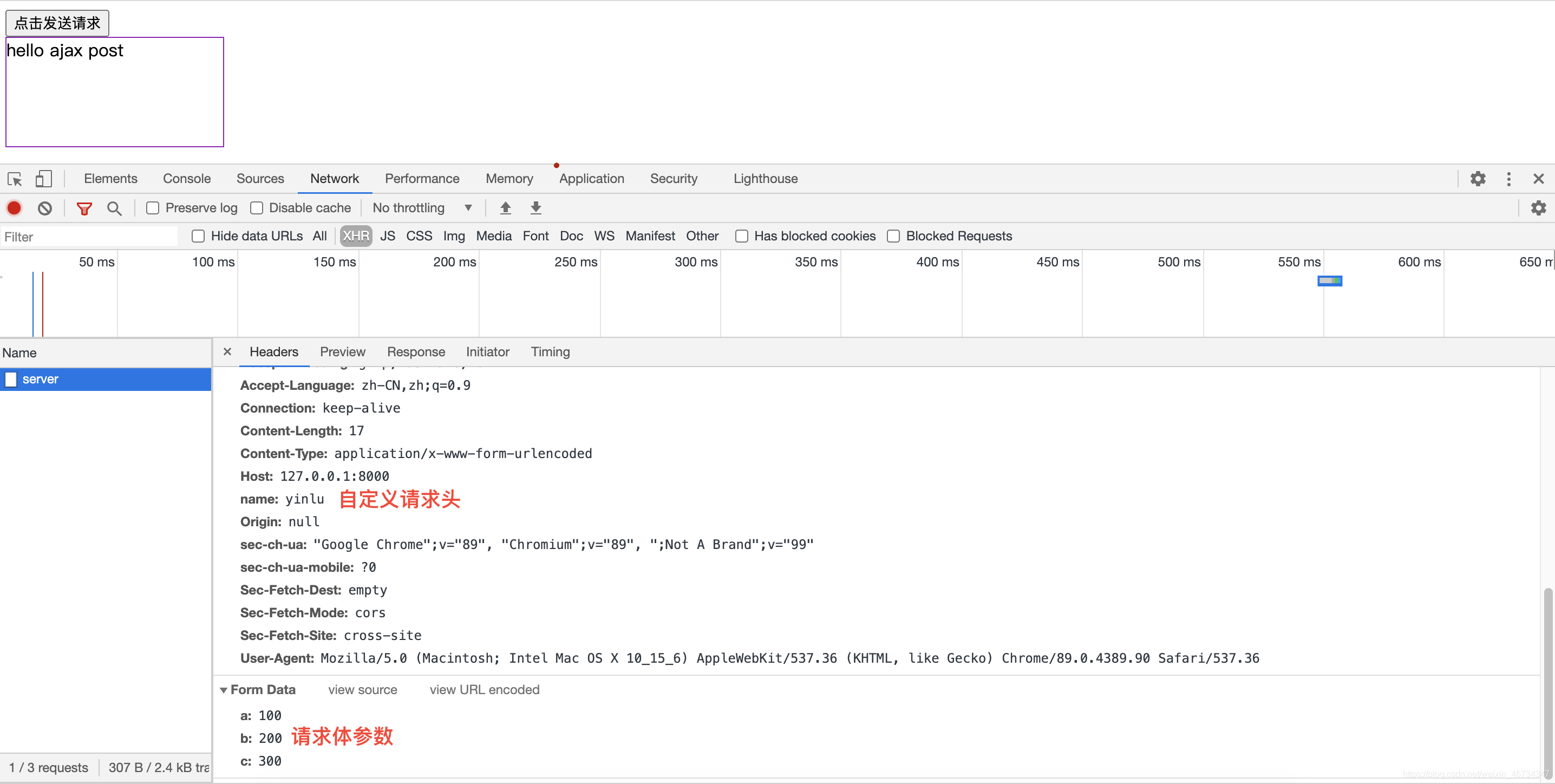Select the server request row

106,379
